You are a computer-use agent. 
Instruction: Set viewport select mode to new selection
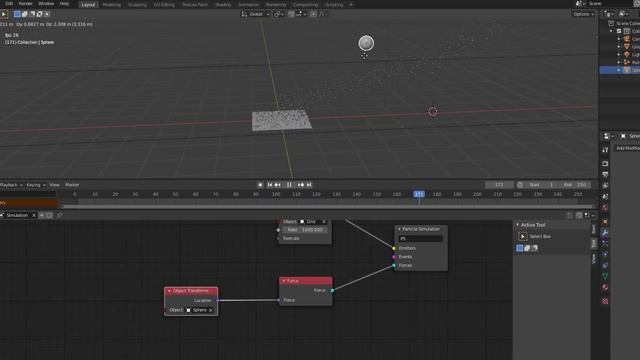click(17, 14)
